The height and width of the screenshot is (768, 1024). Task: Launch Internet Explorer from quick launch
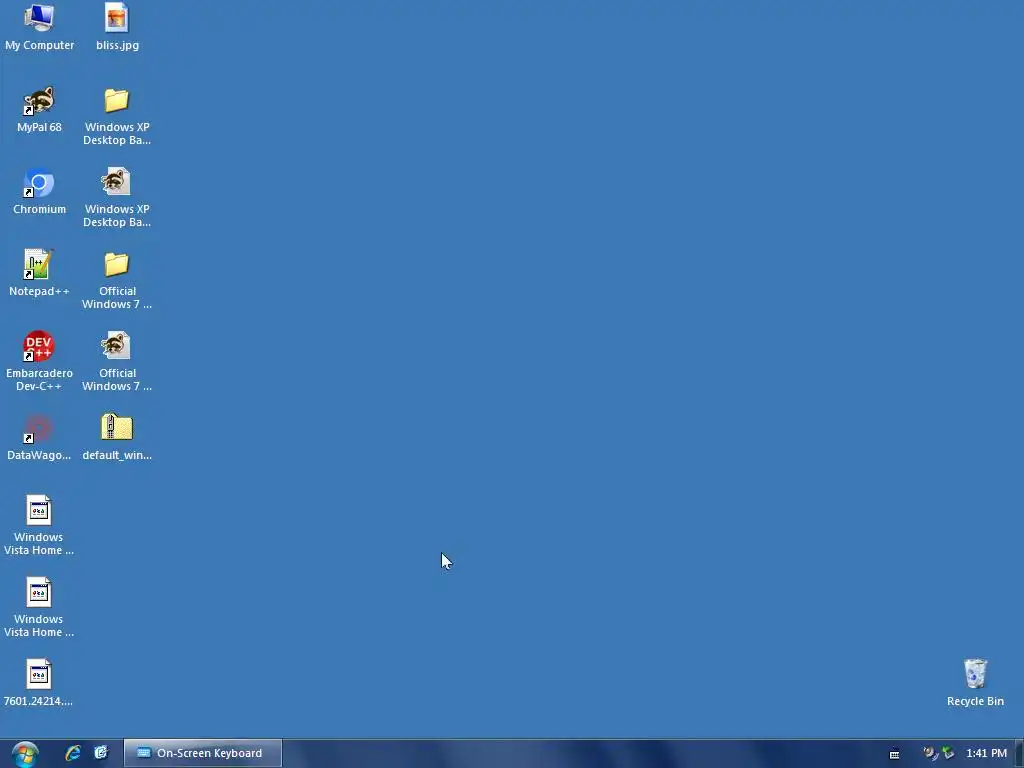72,753
